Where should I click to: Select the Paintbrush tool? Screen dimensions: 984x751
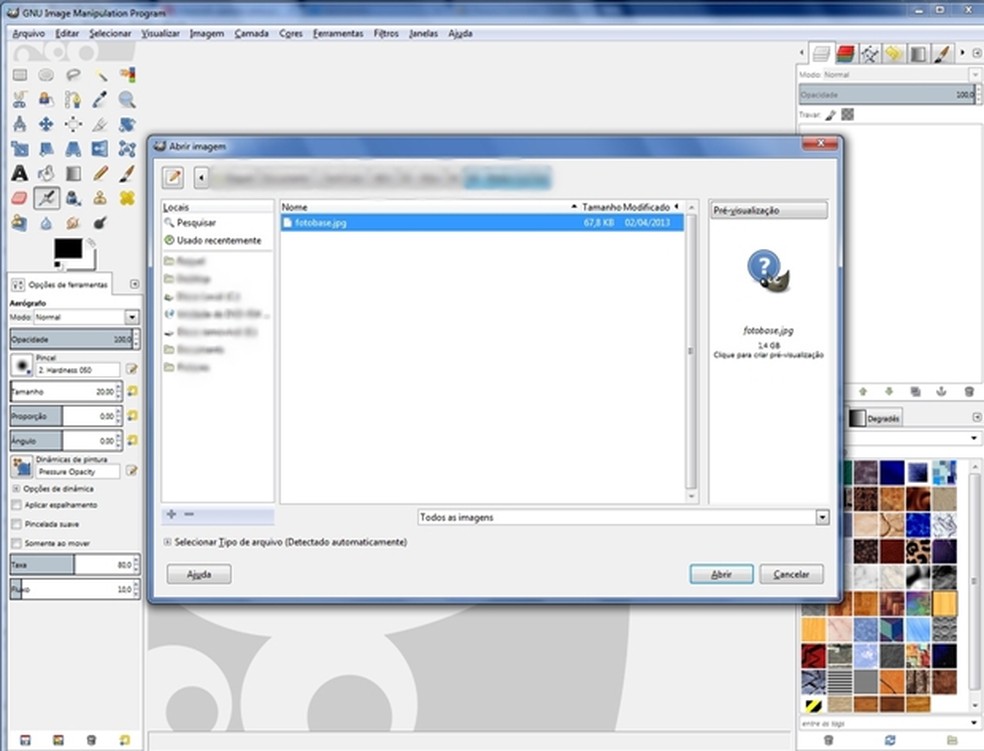(127, 173)
